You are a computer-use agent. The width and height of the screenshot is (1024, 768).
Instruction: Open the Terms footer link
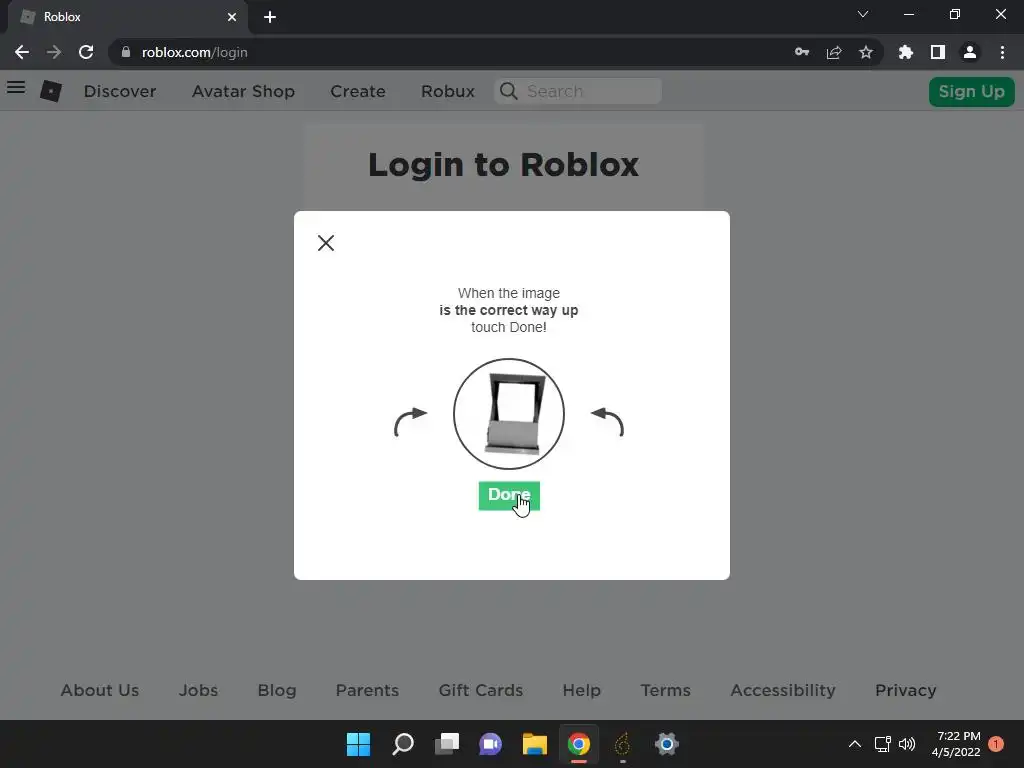coord(665,690)
